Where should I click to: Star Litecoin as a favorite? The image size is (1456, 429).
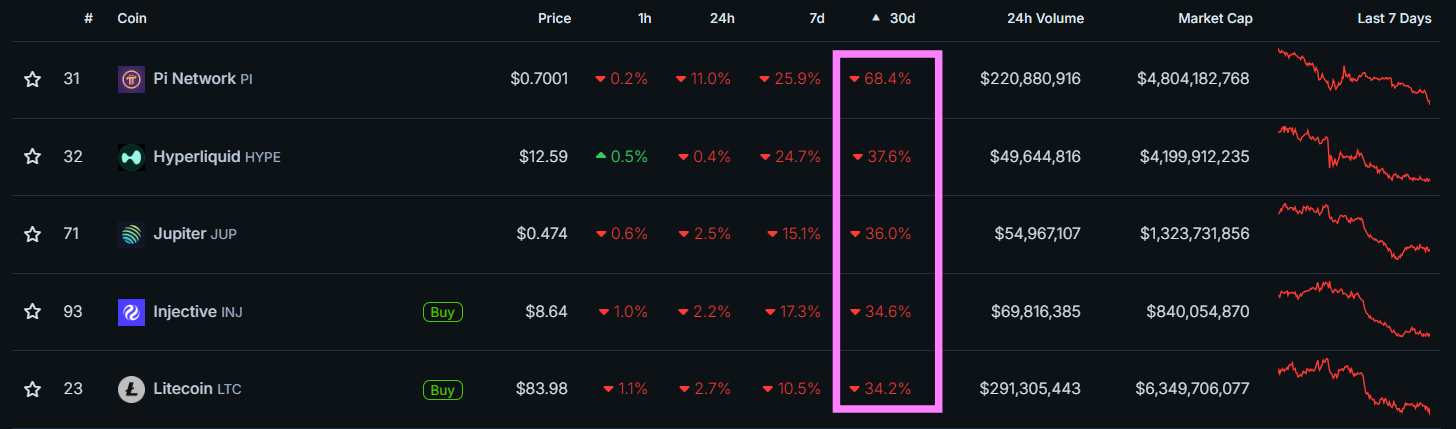pyautogui.click(x=32, y=389)
